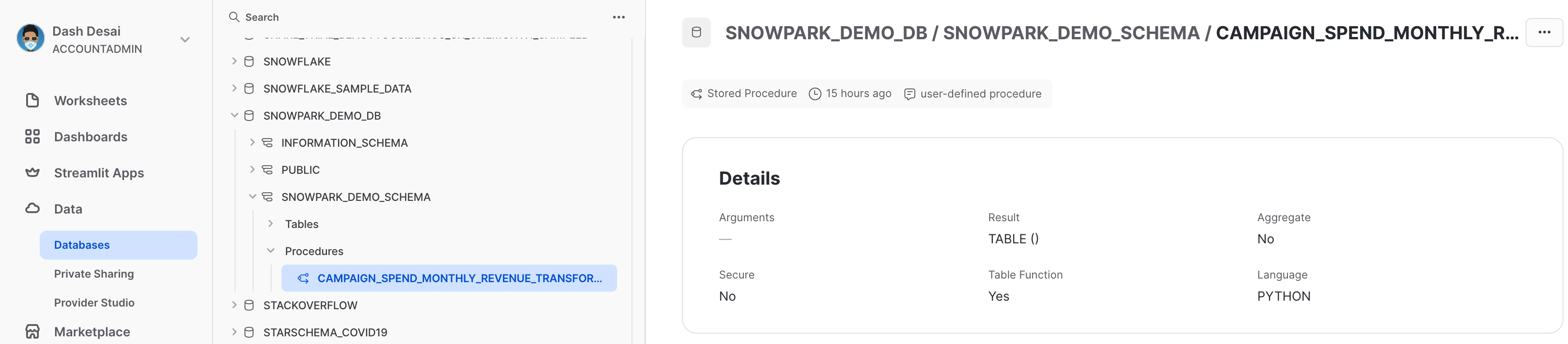This screenshot has height=344, width=1568.
Task: Click the Data cloud icon
Action: coord(33,208)
